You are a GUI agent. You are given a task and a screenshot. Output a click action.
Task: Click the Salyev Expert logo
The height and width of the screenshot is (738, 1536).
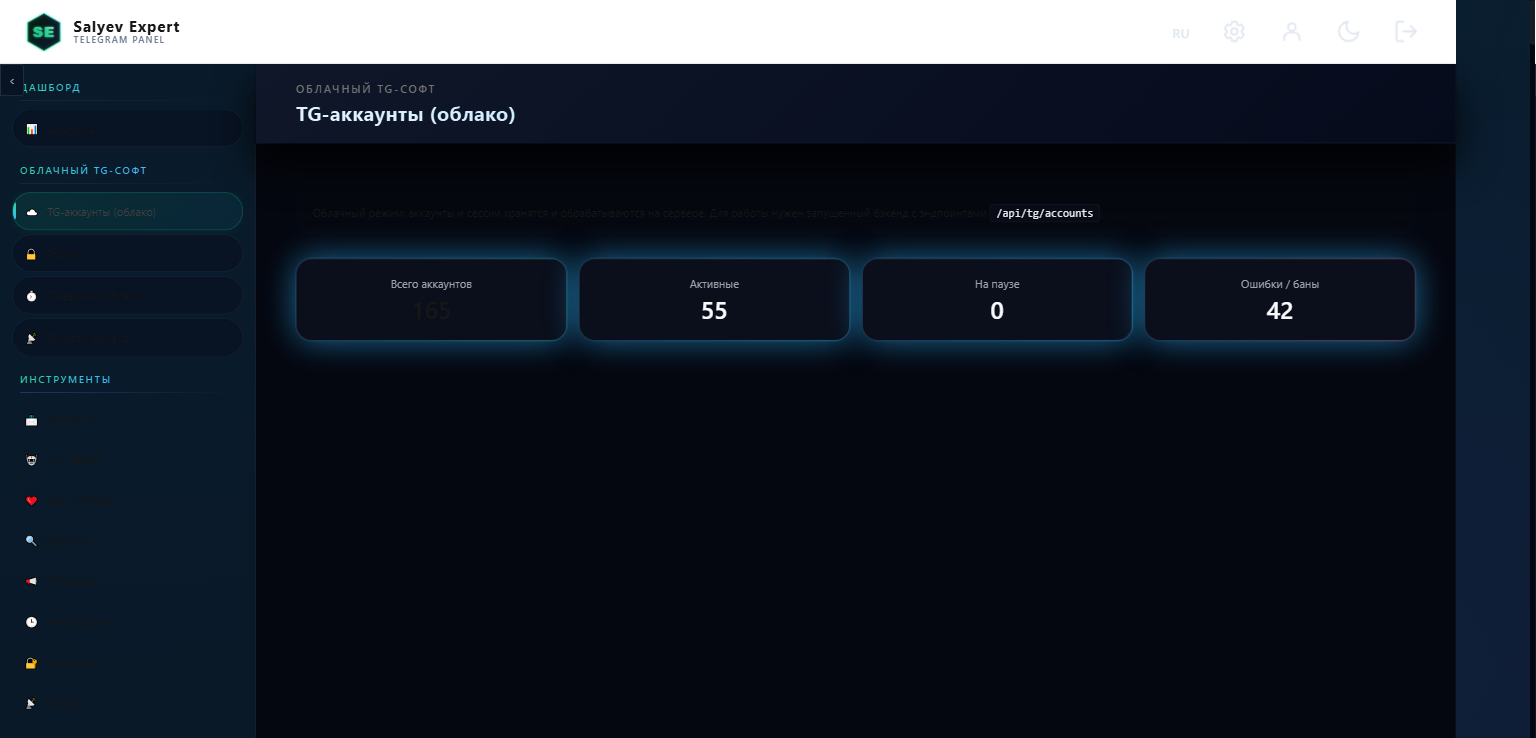[43, 32]
